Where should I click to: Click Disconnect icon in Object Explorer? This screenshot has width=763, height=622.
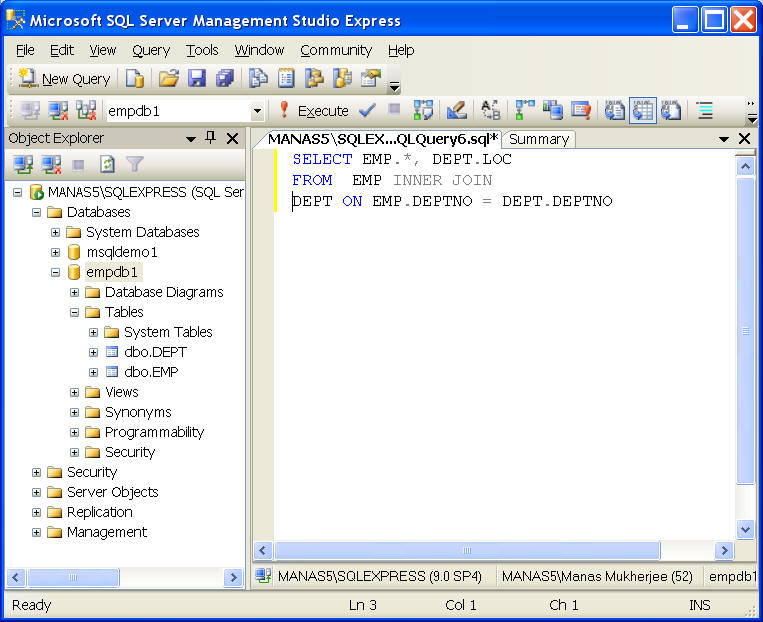[51, 165]
